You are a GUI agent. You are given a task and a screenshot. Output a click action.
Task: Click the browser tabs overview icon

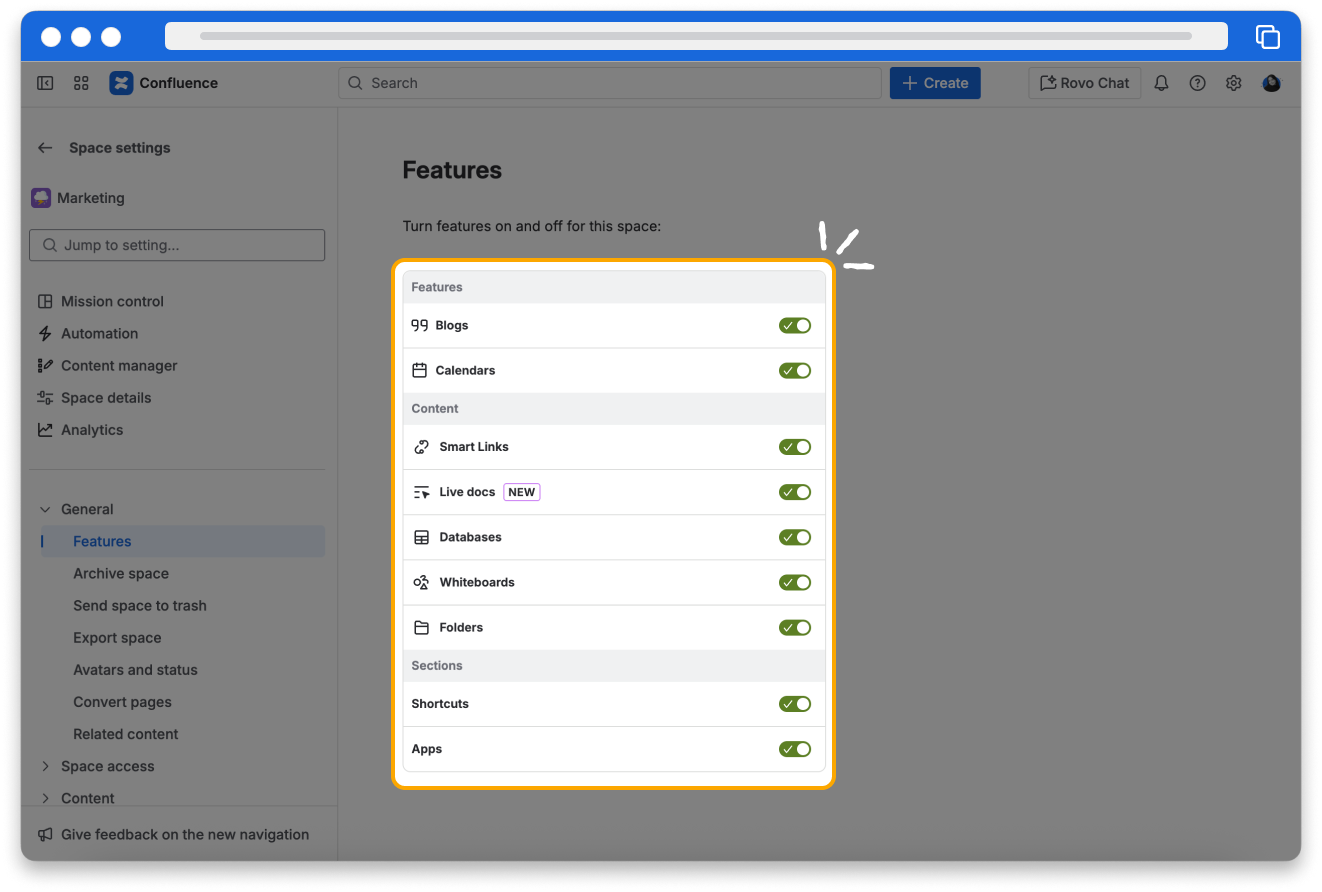point(1267,37)
